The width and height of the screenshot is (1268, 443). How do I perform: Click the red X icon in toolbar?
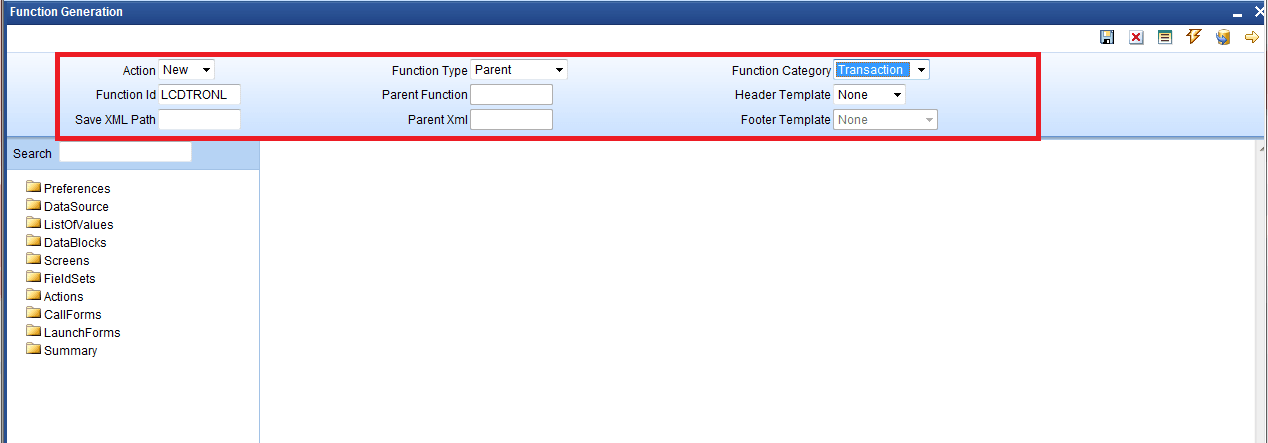(x=1136, y=37)
